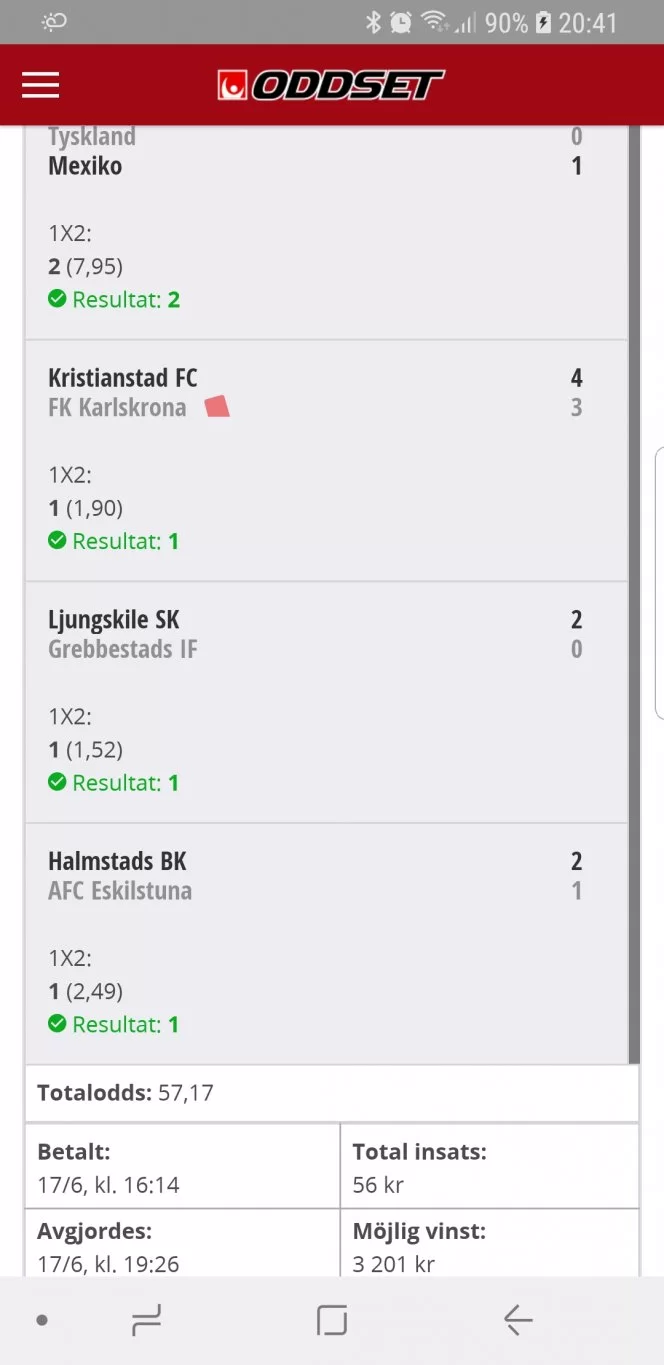Image resolution: width=664 pixels, height=1365 pixels.
Task: Click the bet slip vertical scrollbar
Action: (633, 600)
